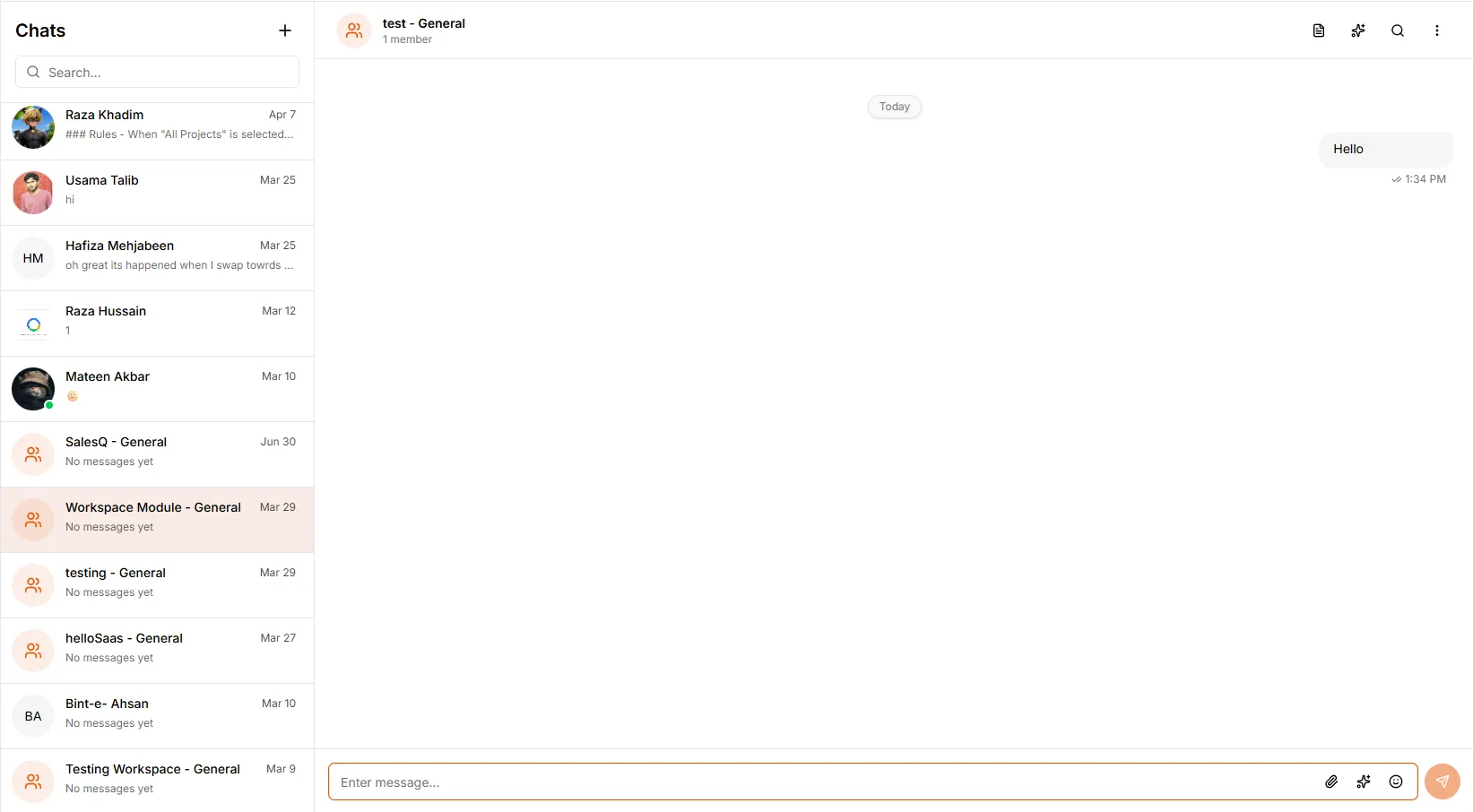Click the 1 member label
The image size is (1473, 812).
[x=407, y=39]
